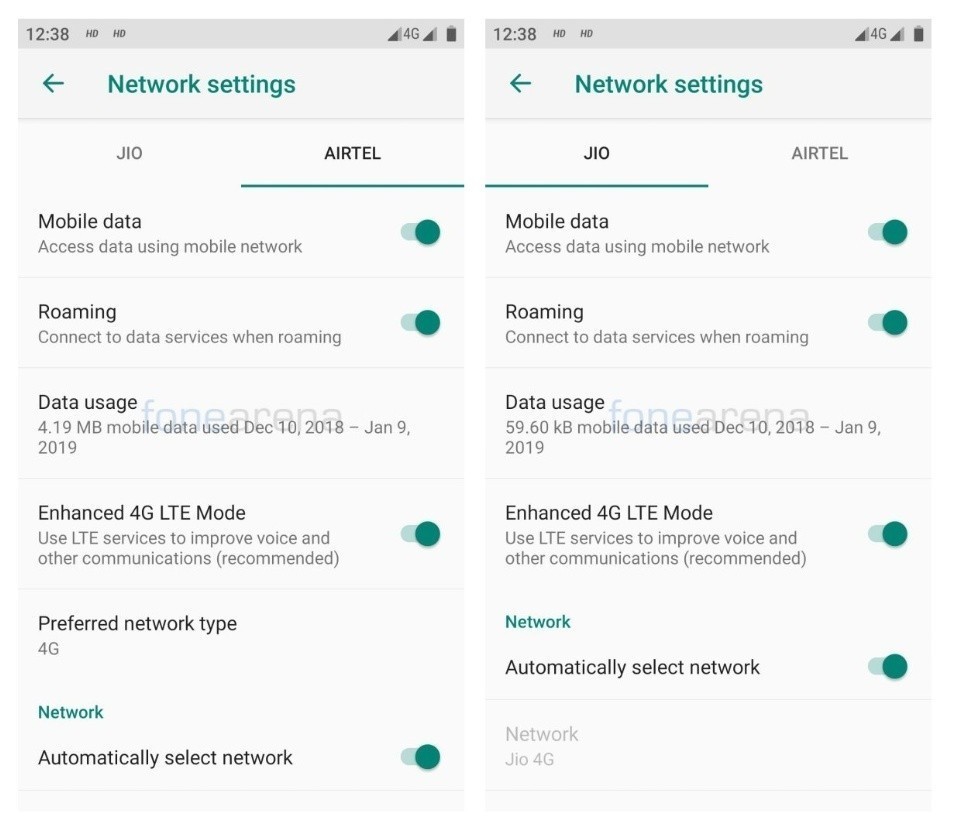Tap Network Jio 4G entry

point(708,746)
